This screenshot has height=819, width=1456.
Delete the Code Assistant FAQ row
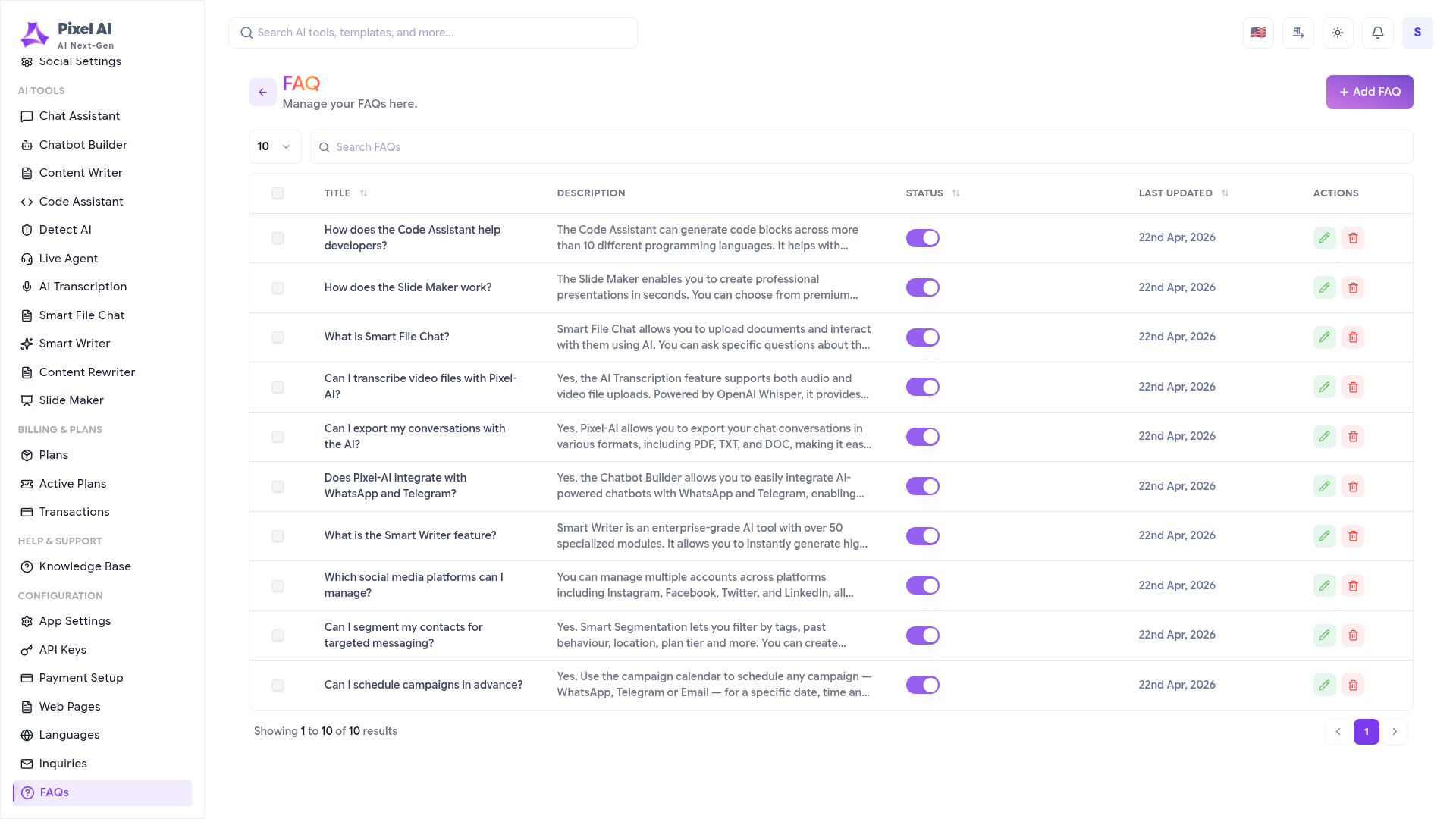point(1353,238)
